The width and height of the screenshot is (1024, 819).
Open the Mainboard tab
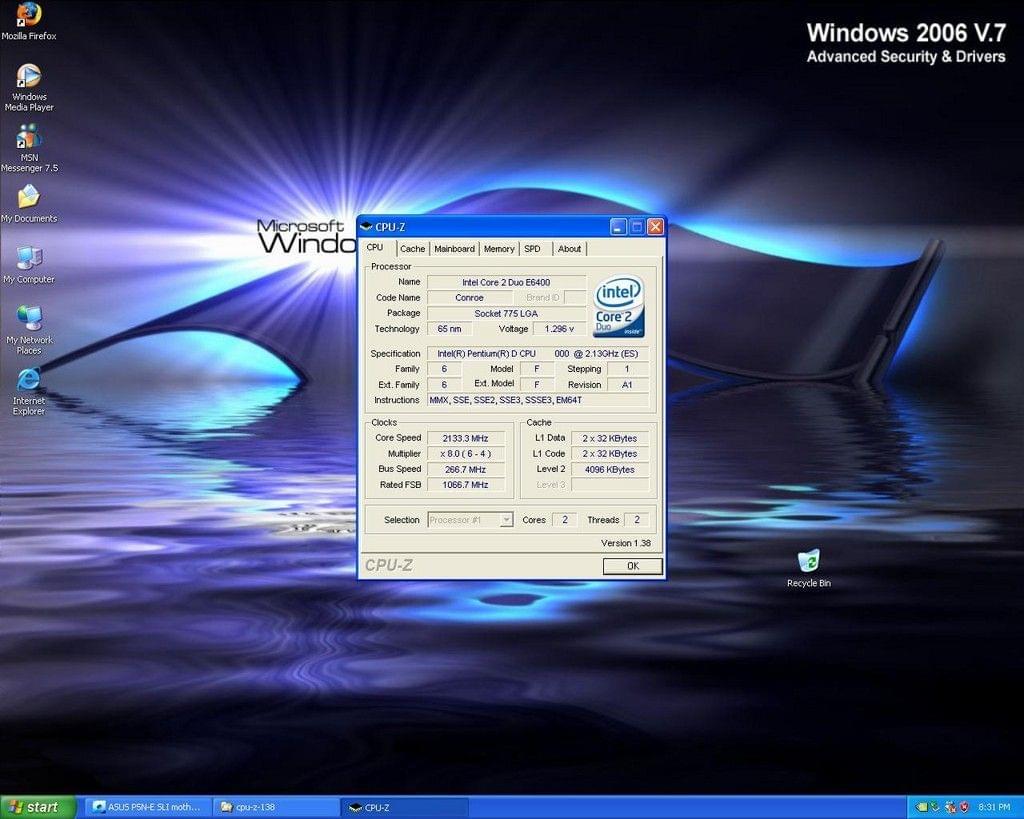455,249
